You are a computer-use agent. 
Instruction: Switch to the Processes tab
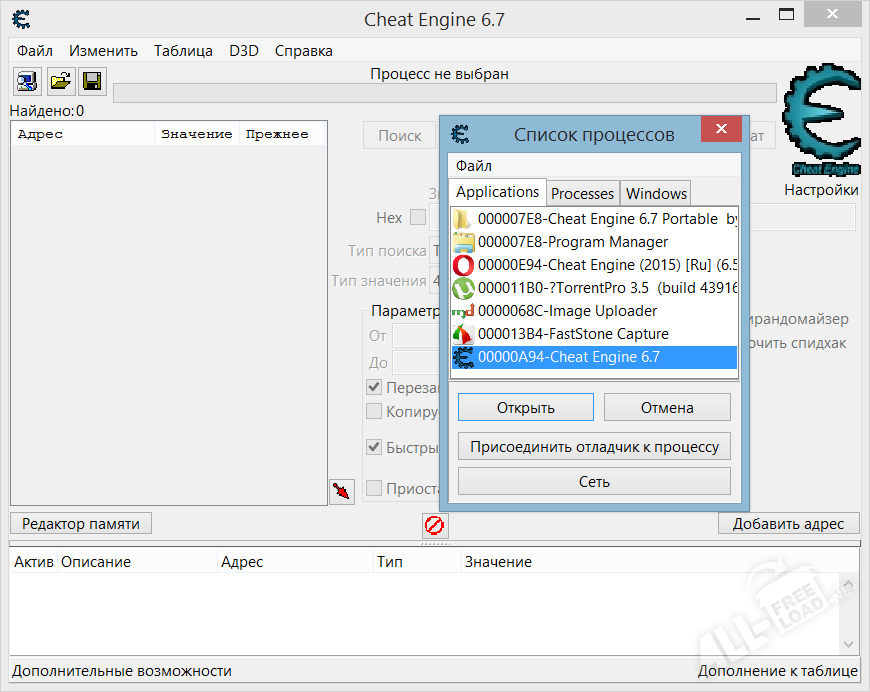click(583, 193)
